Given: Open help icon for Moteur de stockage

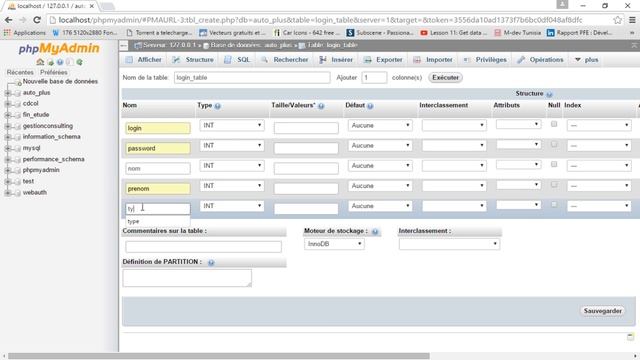Looking at the screenshot, I should click(x=375, y=232).
